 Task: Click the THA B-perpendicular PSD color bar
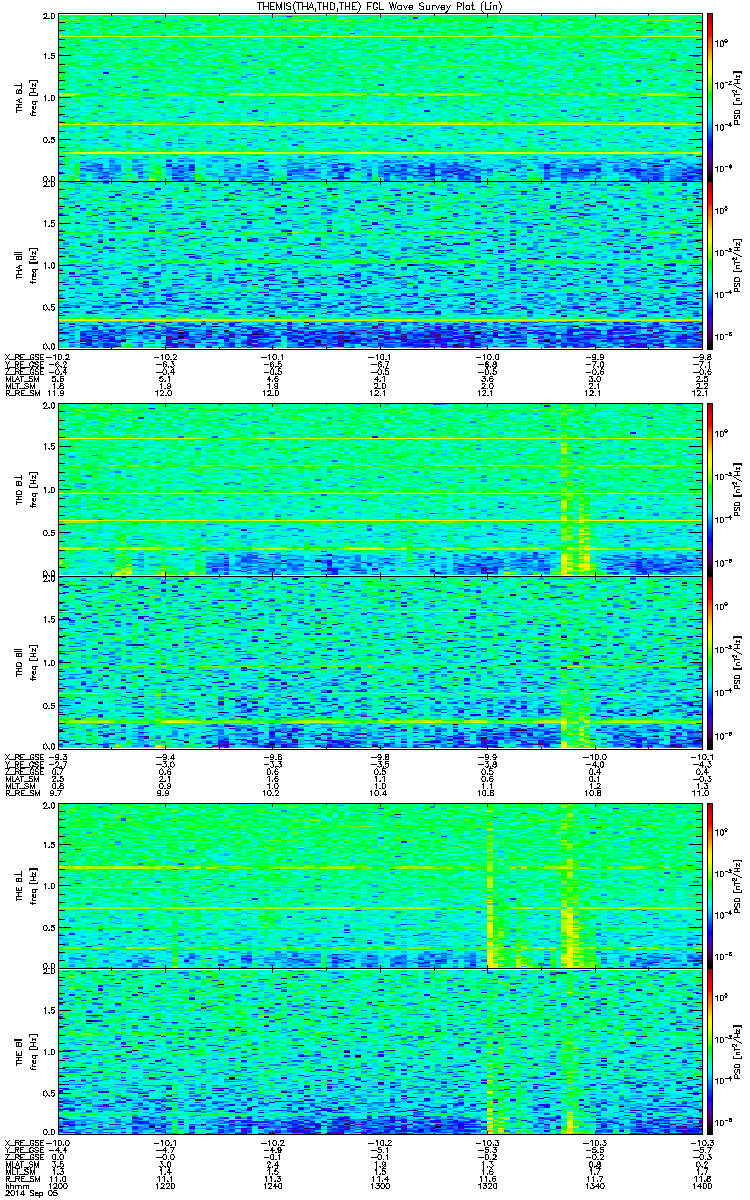[x=709, y=98]
